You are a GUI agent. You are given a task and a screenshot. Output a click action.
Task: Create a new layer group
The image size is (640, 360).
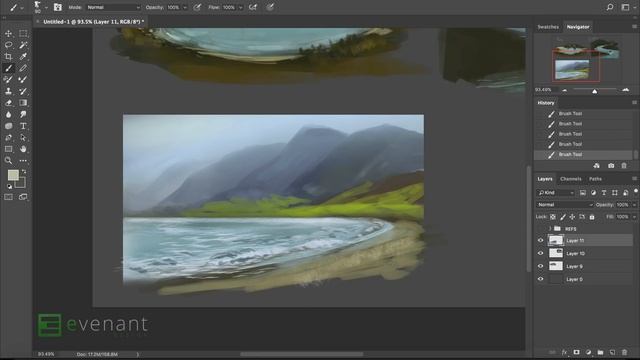pyautogui.click(x=600, y=352)
